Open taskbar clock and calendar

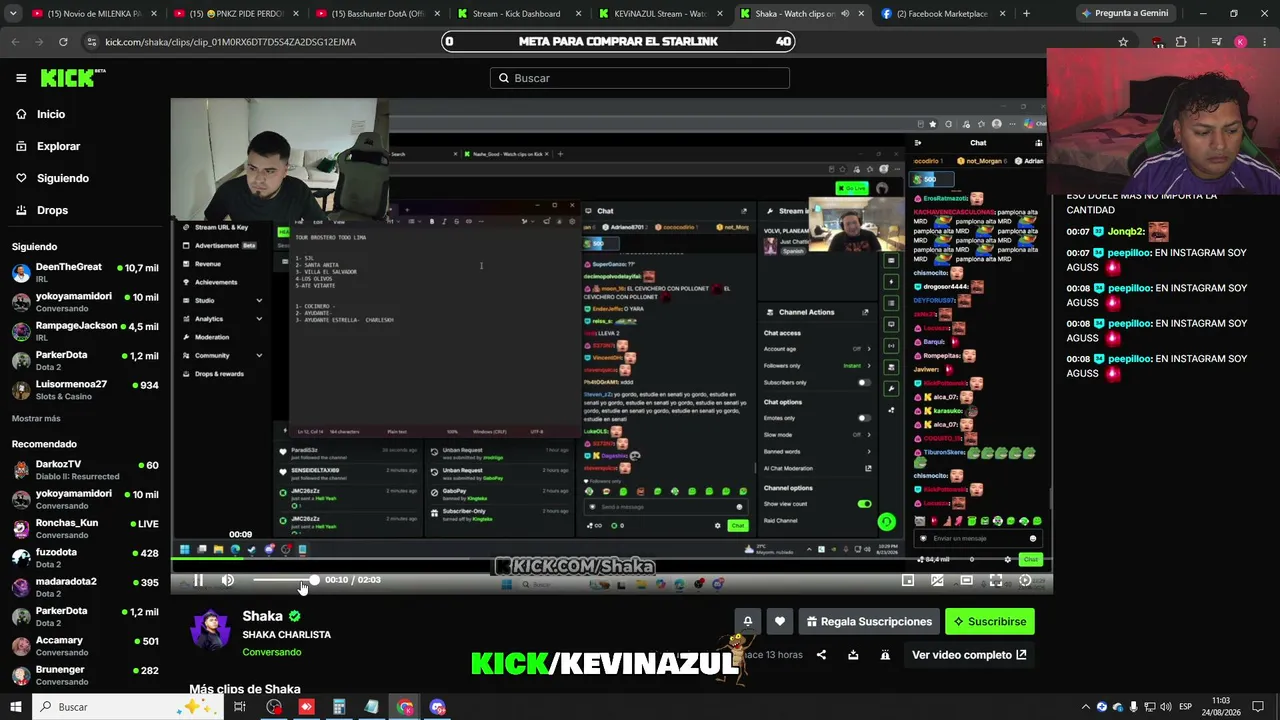click(x=1221, y=707)
